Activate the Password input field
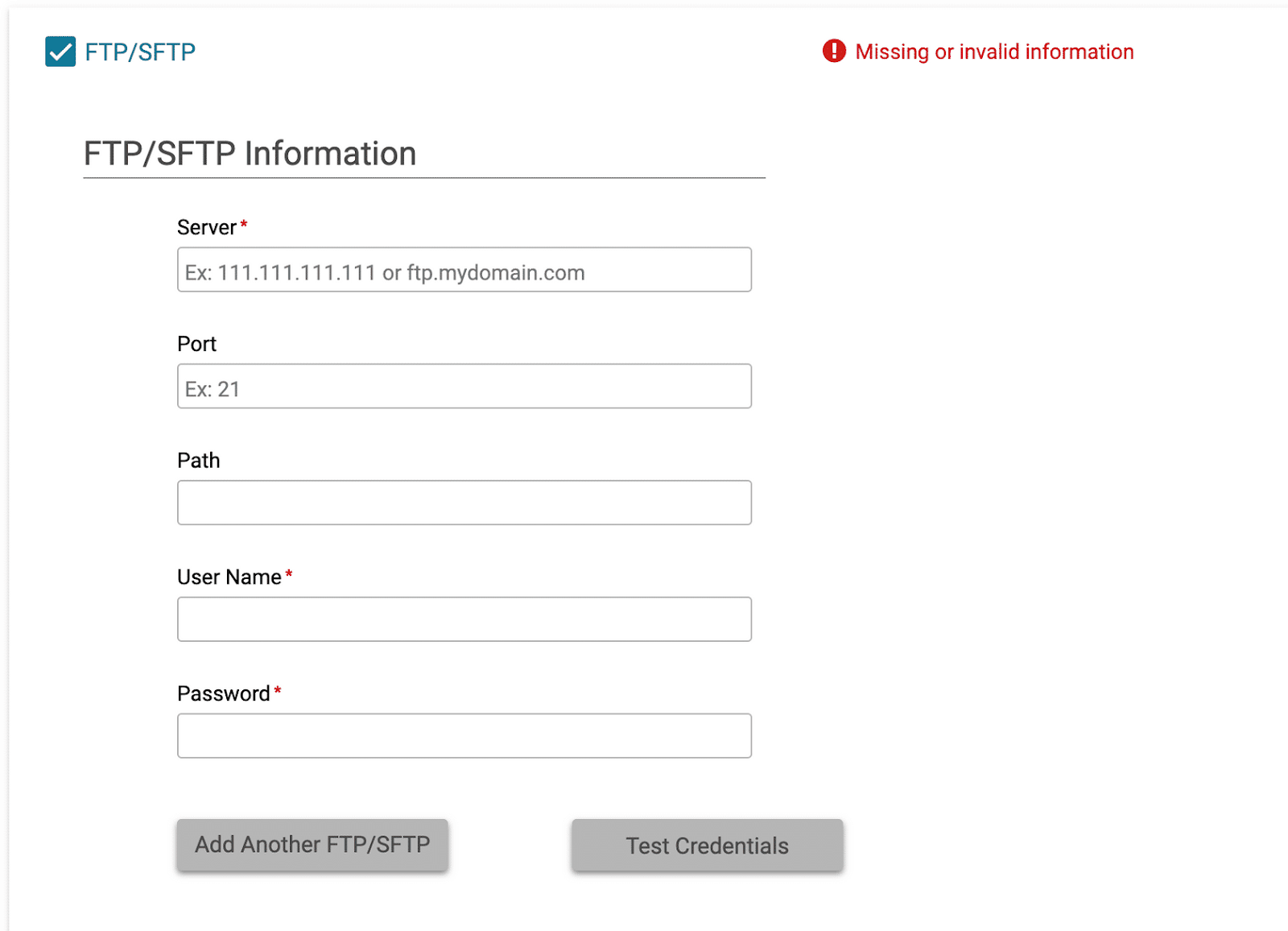 (x=464, y=736)
